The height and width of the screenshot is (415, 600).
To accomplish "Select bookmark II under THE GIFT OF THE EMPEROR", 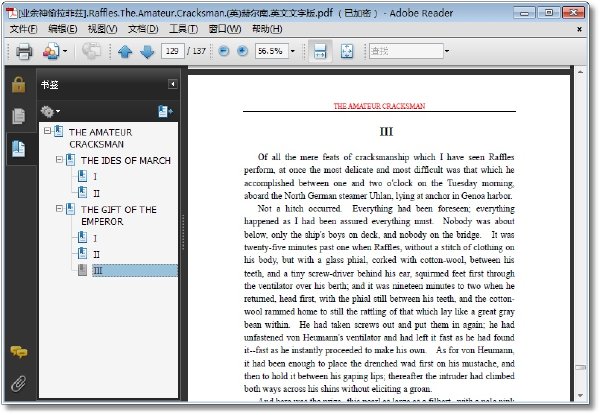I will coord(96,255).
